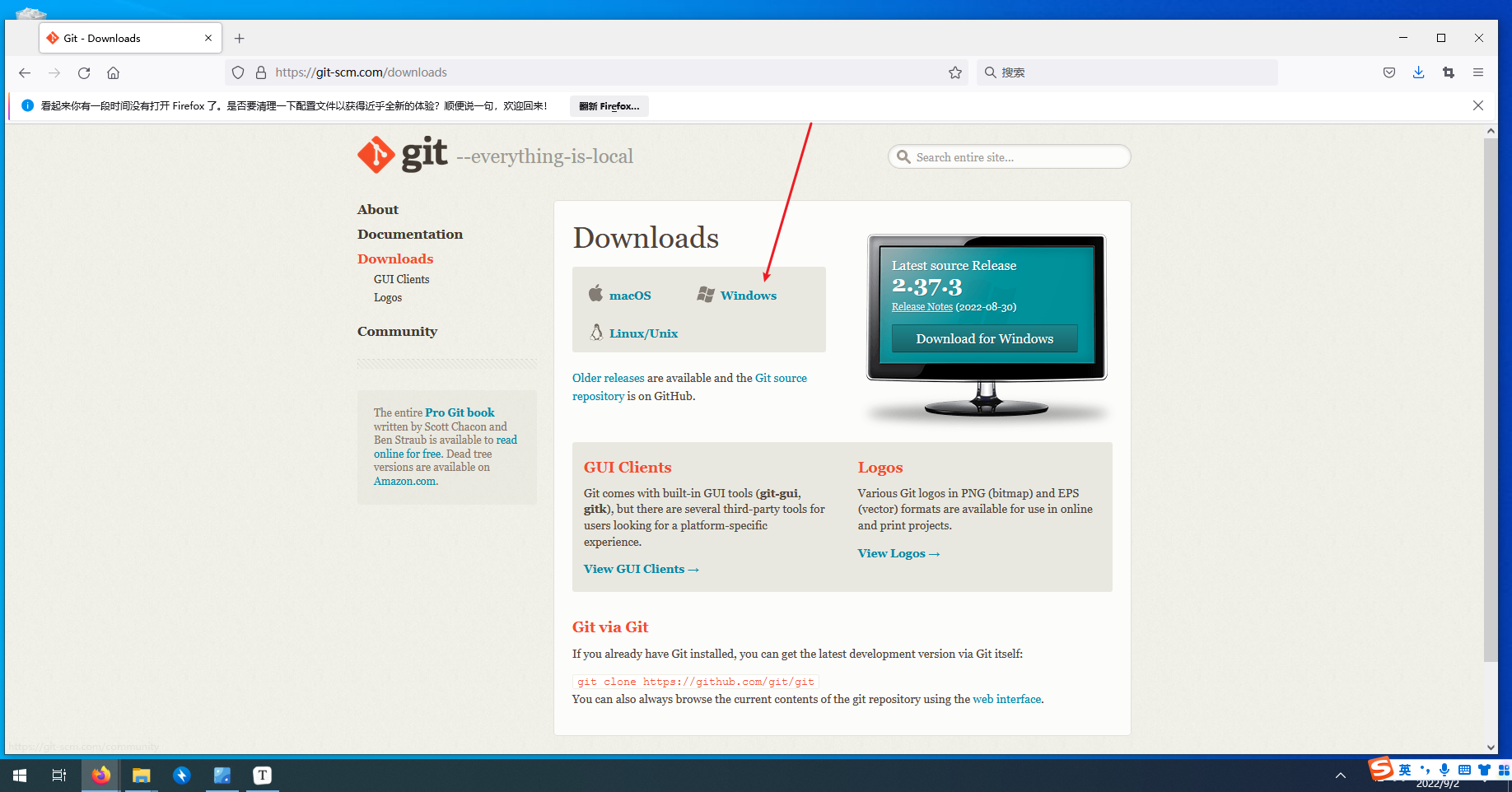The width and height of the screenshot is (1512, 792).
Task: Click the page vertical scrollbar
Action: tap(1491, 399)
